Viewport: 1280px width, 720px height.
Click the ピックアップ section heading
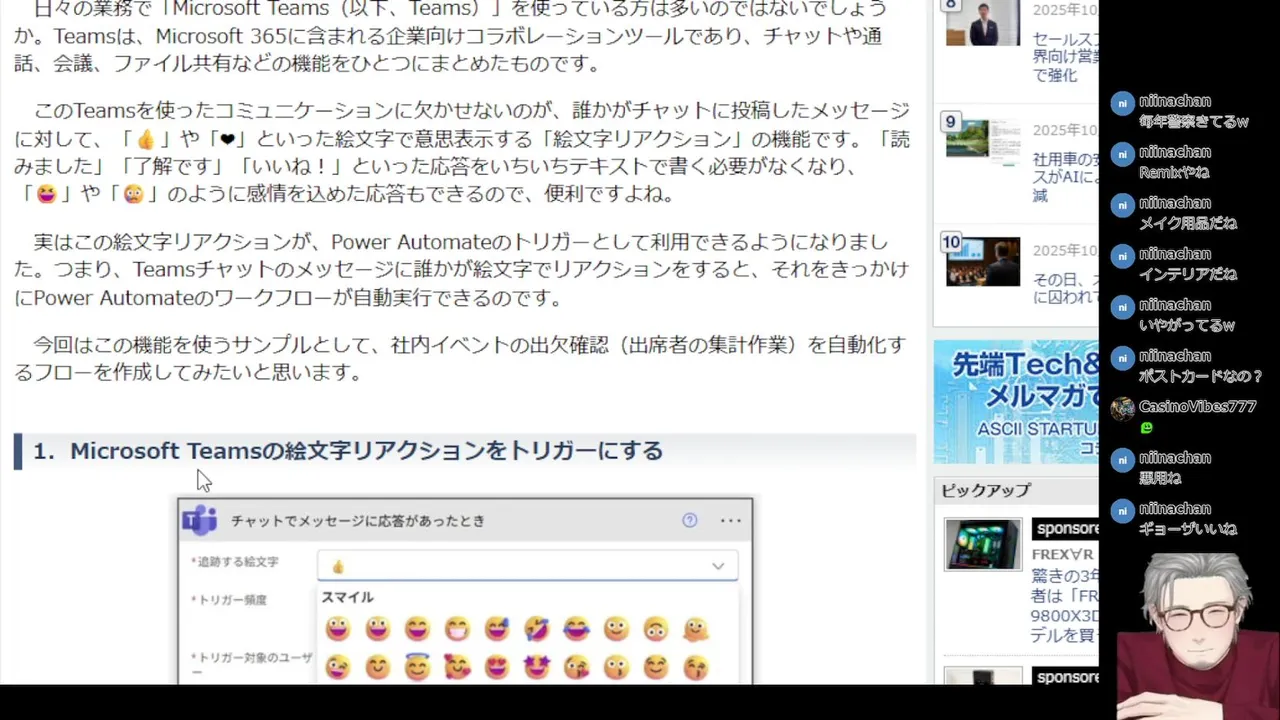pos(985,490)
